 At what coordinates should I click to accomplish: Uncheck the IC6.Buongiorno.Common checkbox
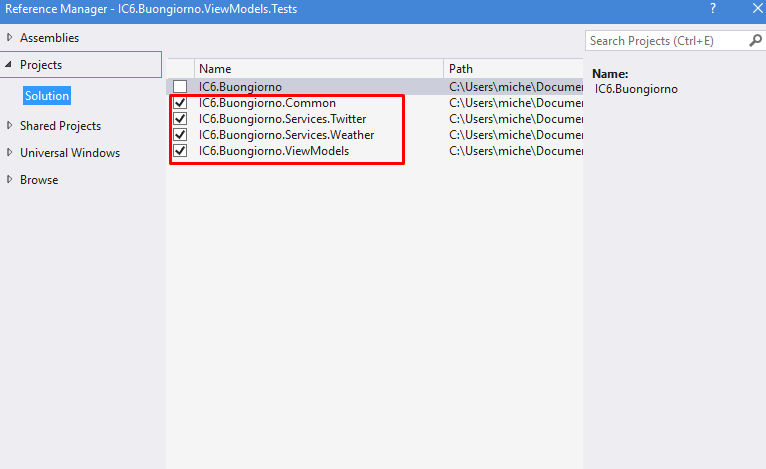(180, 103)
